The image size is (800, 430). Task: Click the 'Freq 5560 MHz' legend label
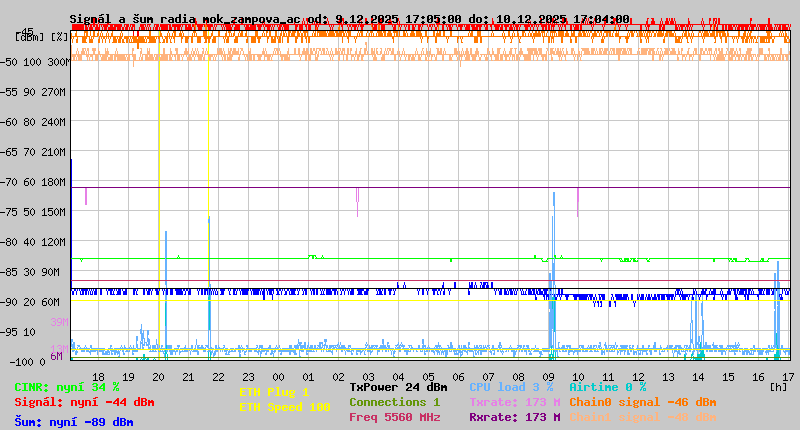tap(394, 417)
